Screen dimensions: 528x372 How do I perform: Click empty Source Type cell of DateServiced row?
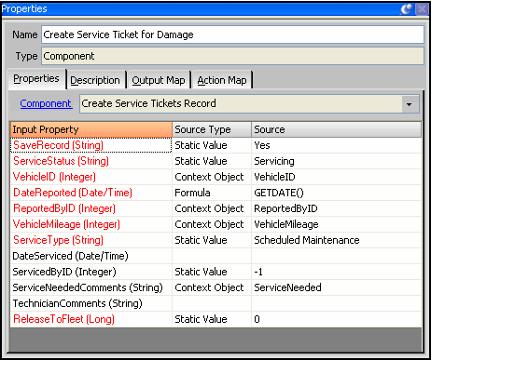click(x=212, y=256)
